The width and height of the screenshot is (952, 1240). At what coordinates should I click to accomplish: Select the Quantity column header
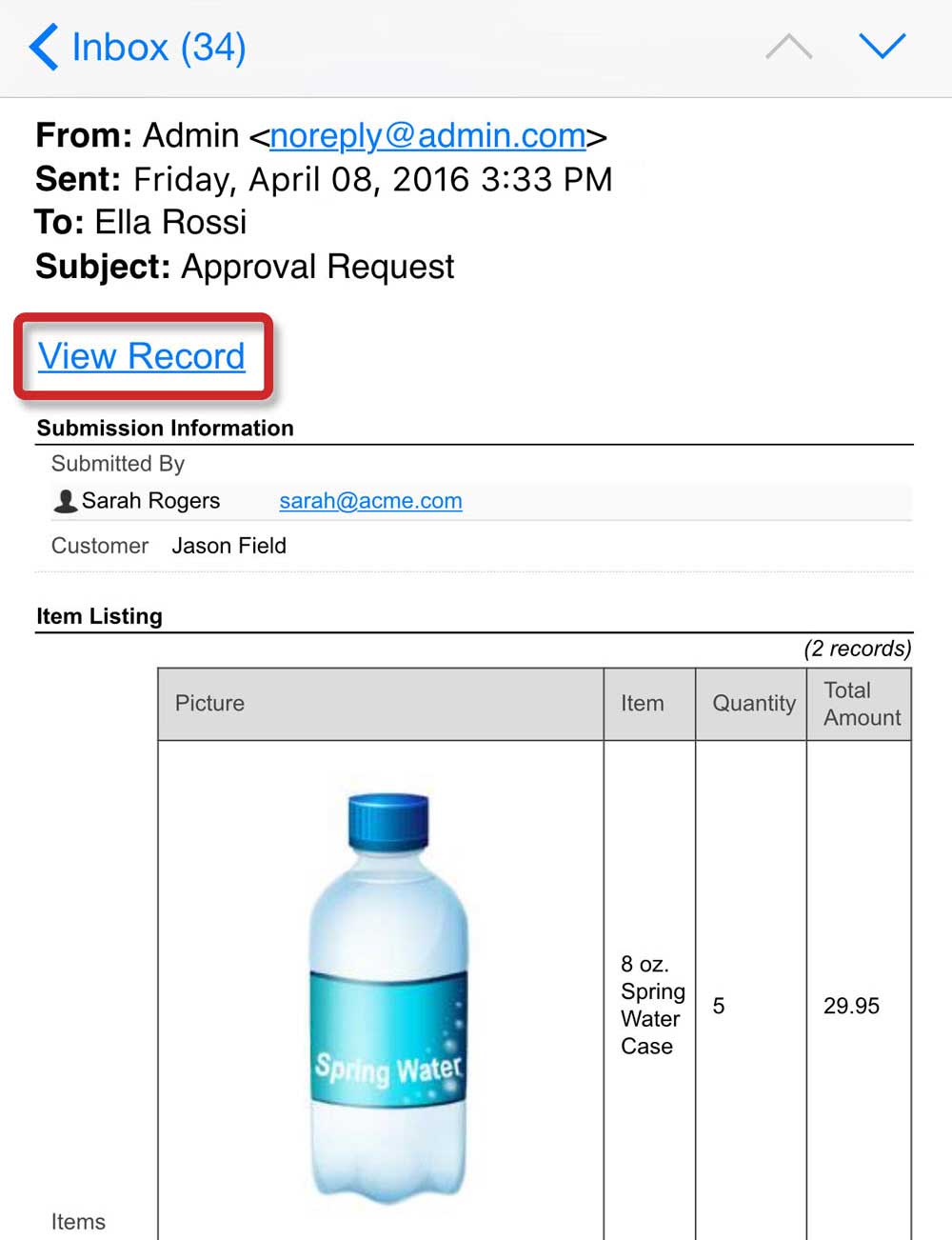coord(753,704)
